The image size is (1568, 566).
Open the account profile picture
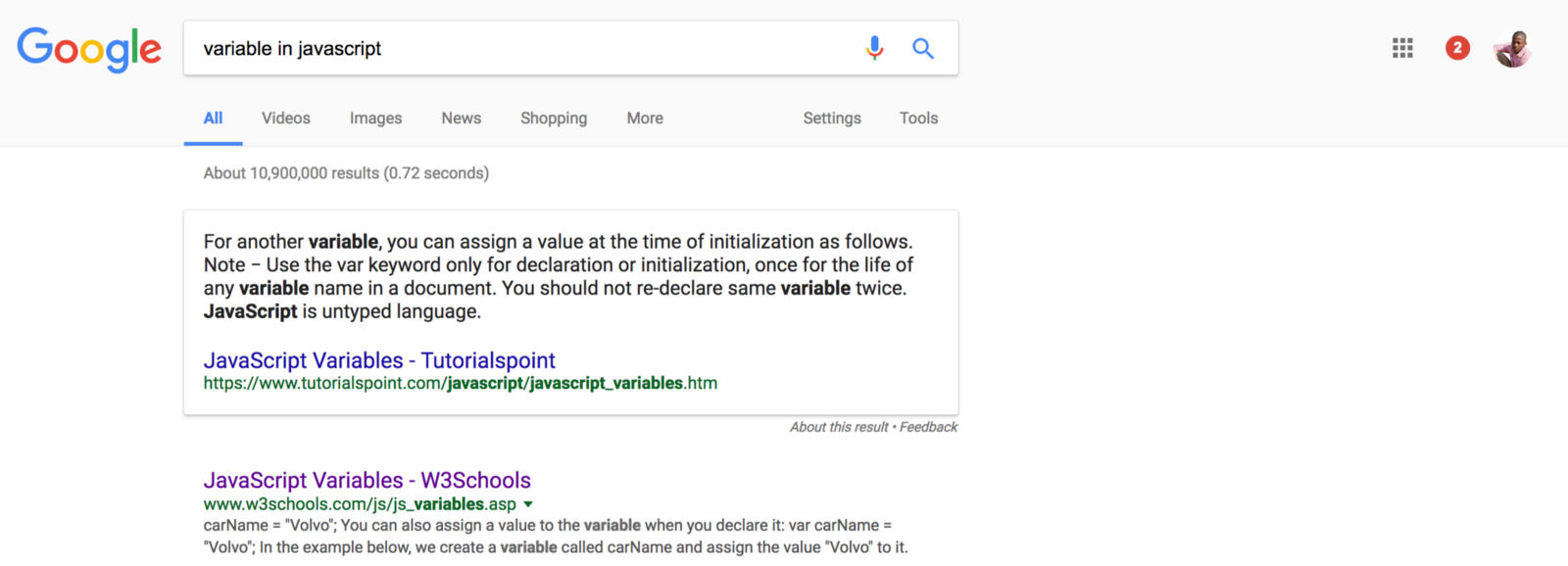1512,48
